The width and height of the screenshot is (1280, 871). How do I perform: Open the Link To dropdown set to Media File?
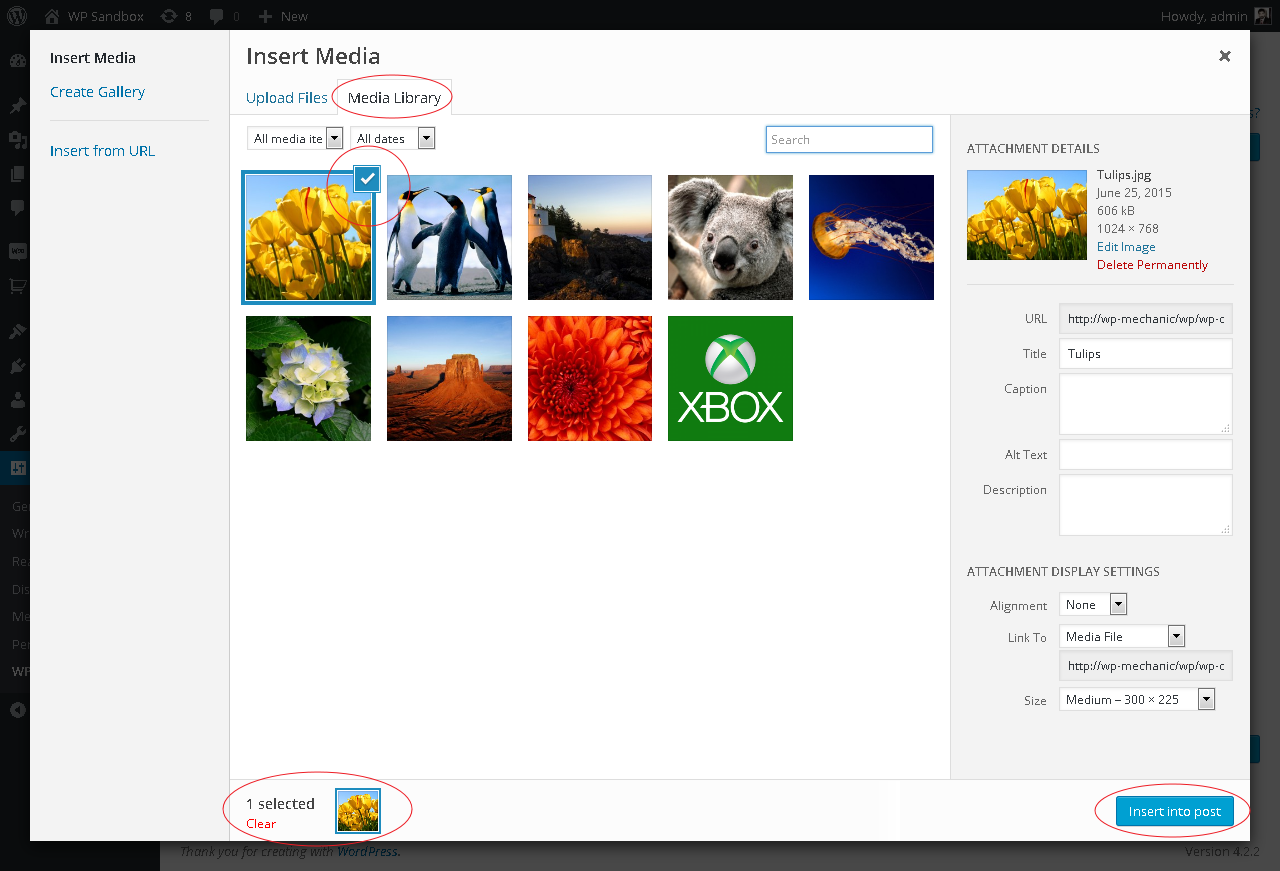(1122, 636)
